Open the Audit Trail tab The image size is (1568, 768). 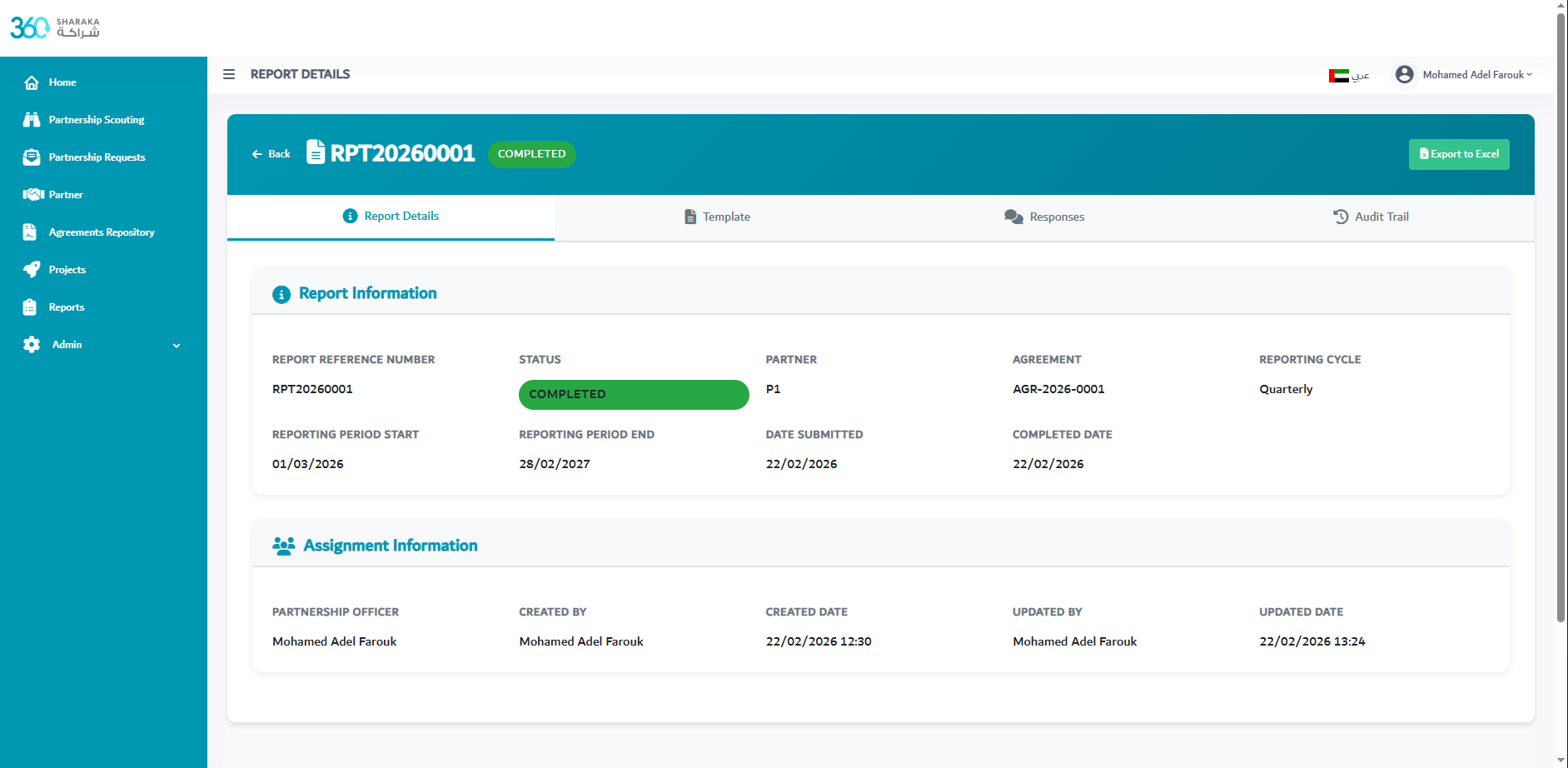tap(1371, 217)
